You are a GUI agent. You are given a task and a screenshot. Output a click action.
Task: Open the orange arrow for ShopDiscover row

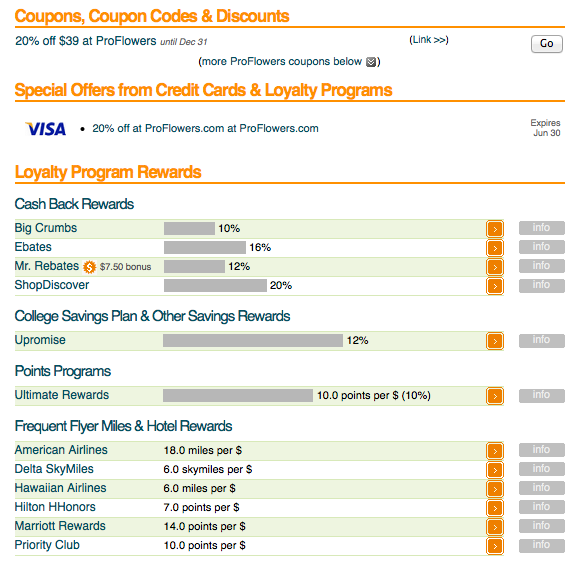[495, 286]
